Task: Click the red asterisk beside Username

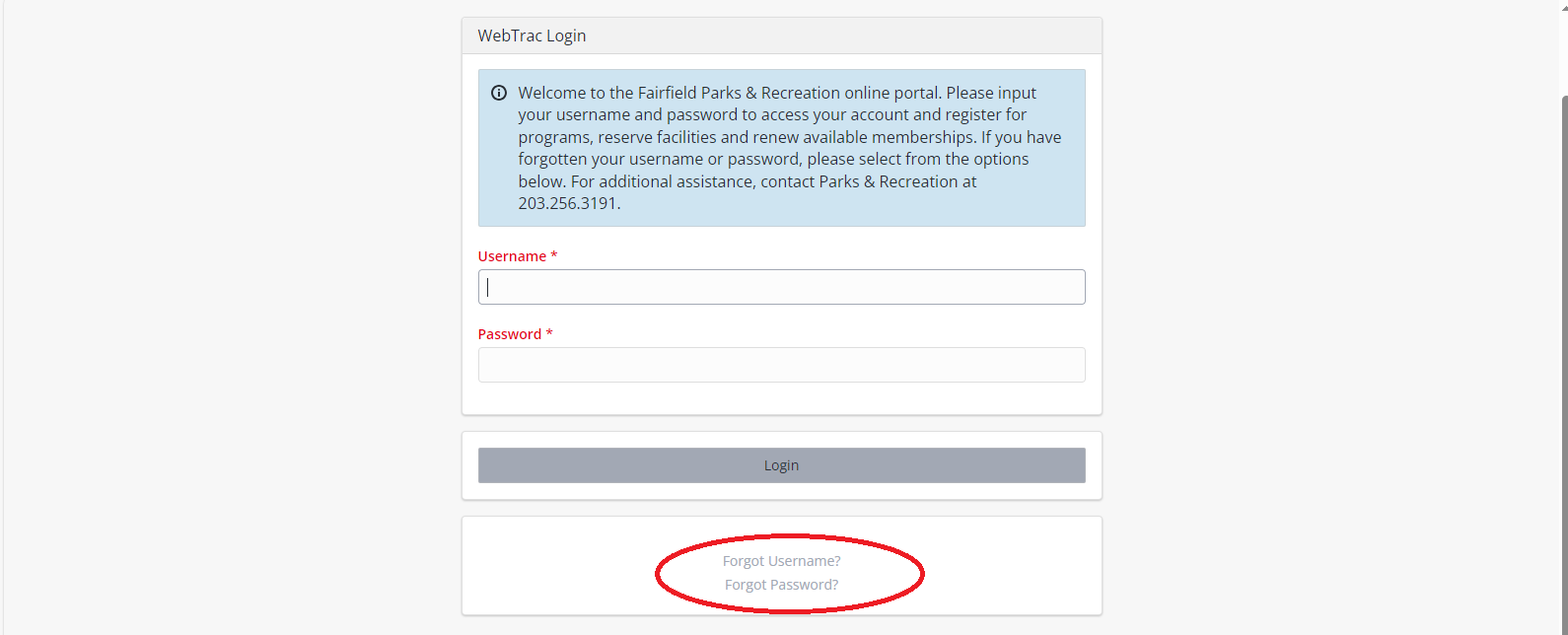Action: [x=553, y=254]
